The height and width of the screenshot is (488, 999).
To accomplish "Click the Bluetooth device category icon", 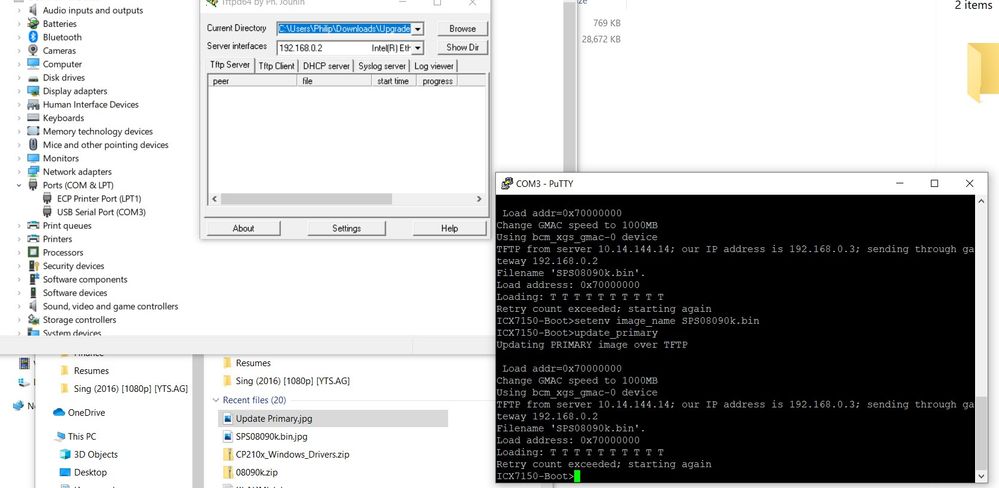I will coord(33,37).
